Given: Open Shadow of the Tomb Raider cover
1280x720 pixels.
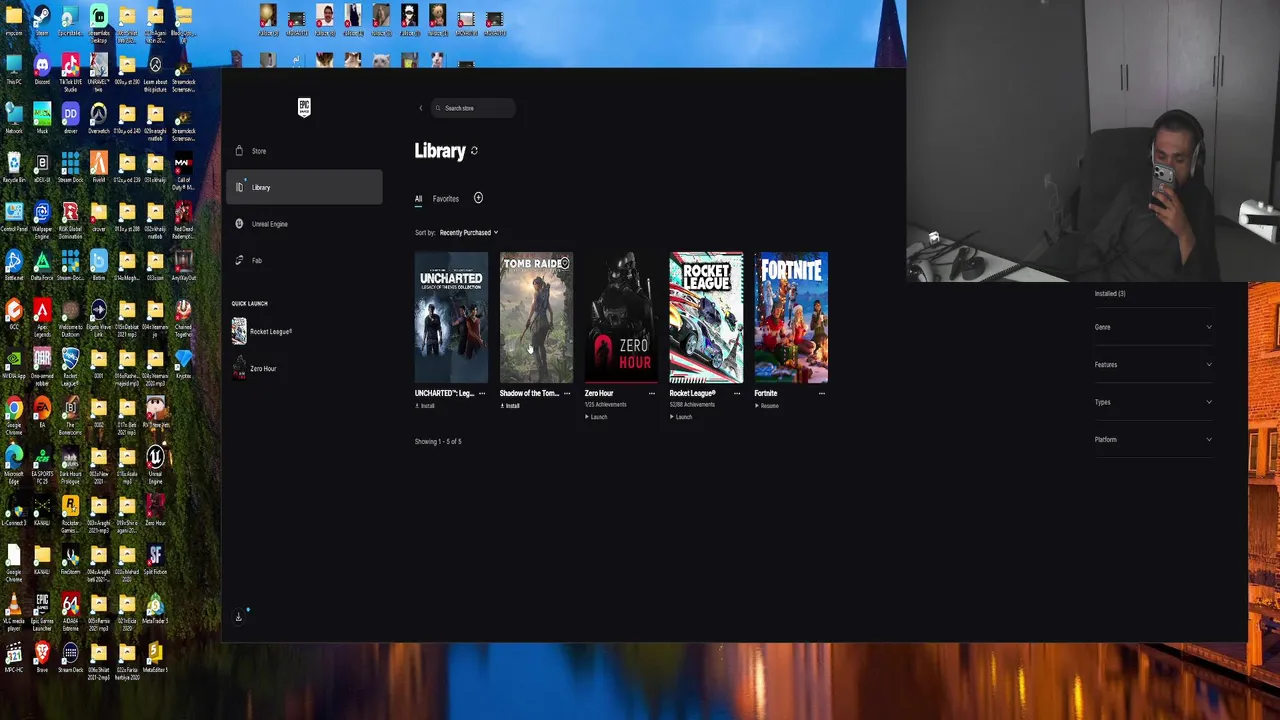Looking at the screenshot, I should [536, 318].
